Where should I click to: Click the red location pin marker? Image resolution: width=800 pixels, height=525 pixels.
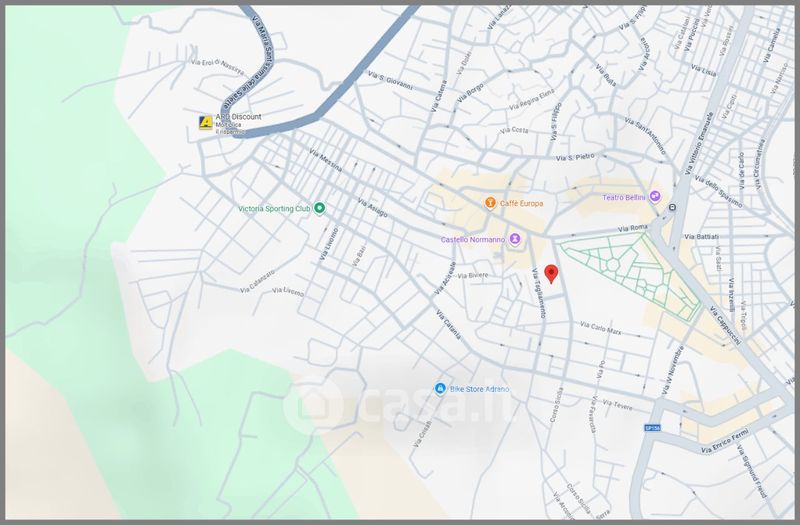(549, 275)
